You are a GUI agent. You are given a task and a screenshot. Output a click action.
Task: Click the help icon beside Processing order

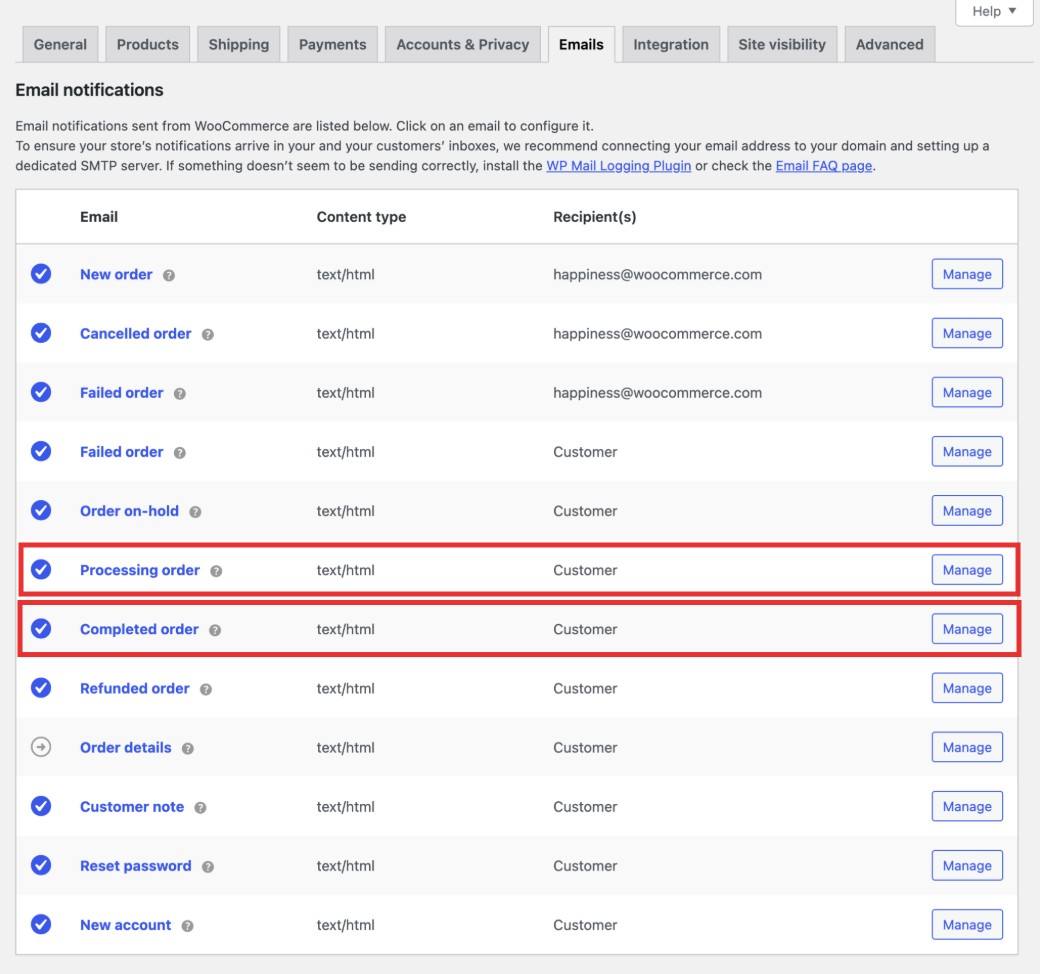click(x=216, y=571)
